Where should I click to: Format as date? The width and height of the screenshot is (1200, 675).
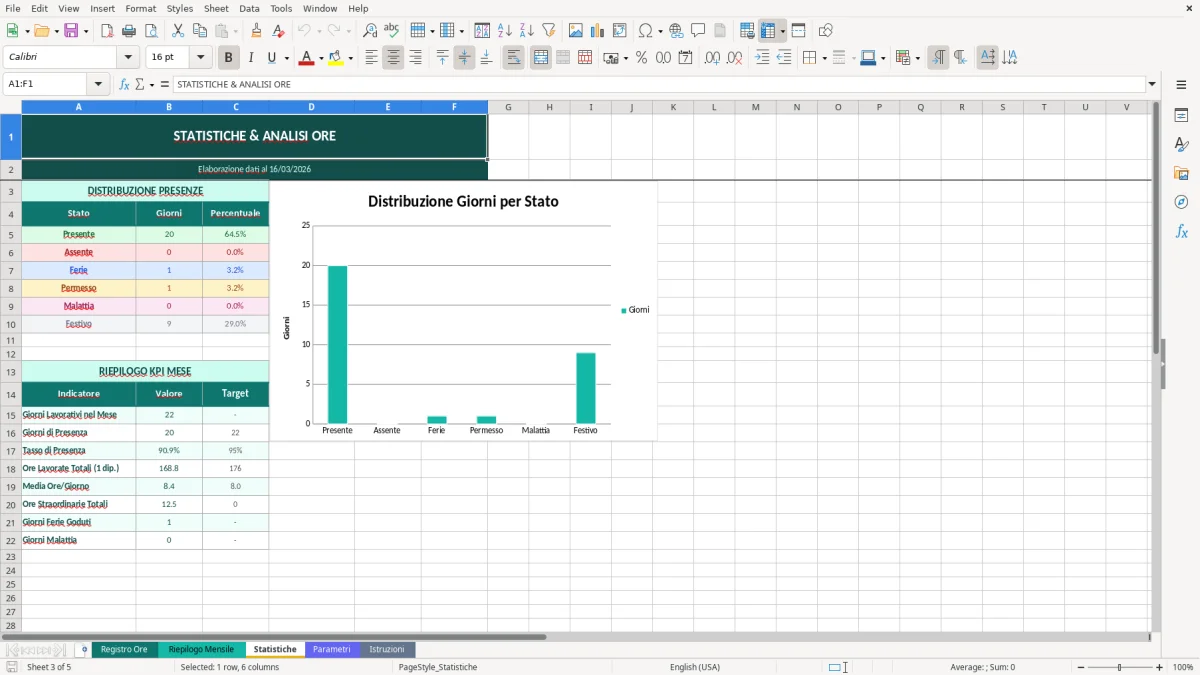[x=685, y=58]
